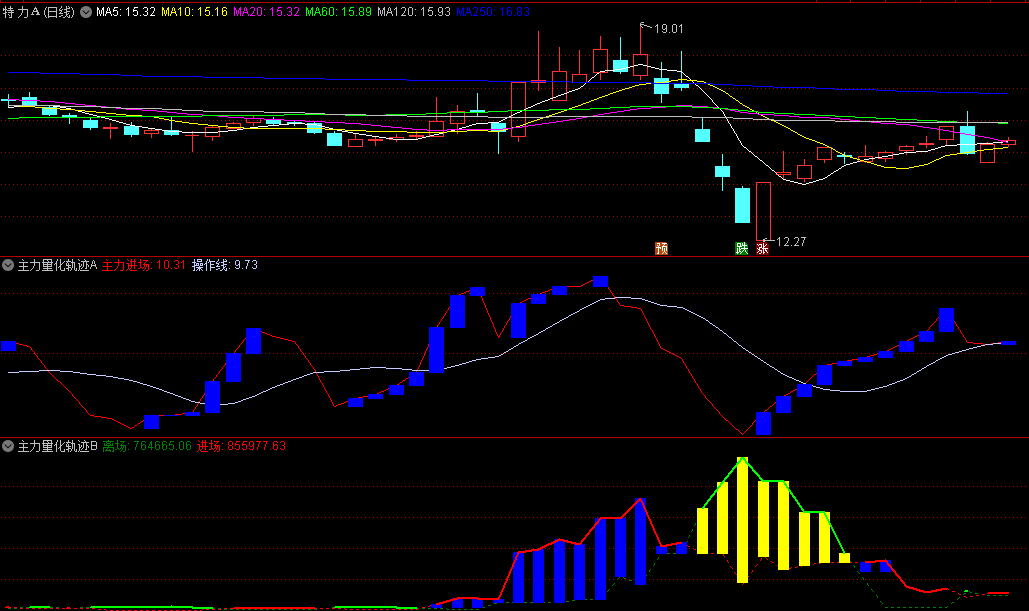Click the red 主力进场: 10.31 value
This screenshot has height=611, width=1029.
(144, 265)
